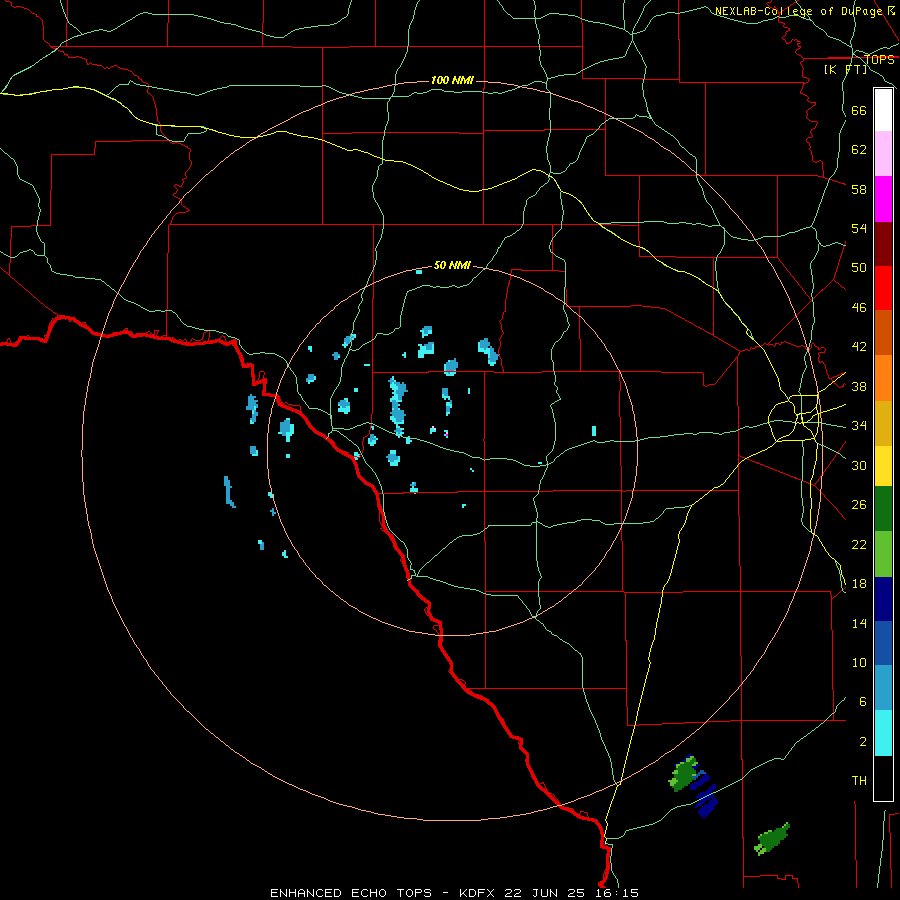Image resolution: width=900 pixels, height=900 pixels.
Task: Click the legend value '34'
Action: [859, 426]
